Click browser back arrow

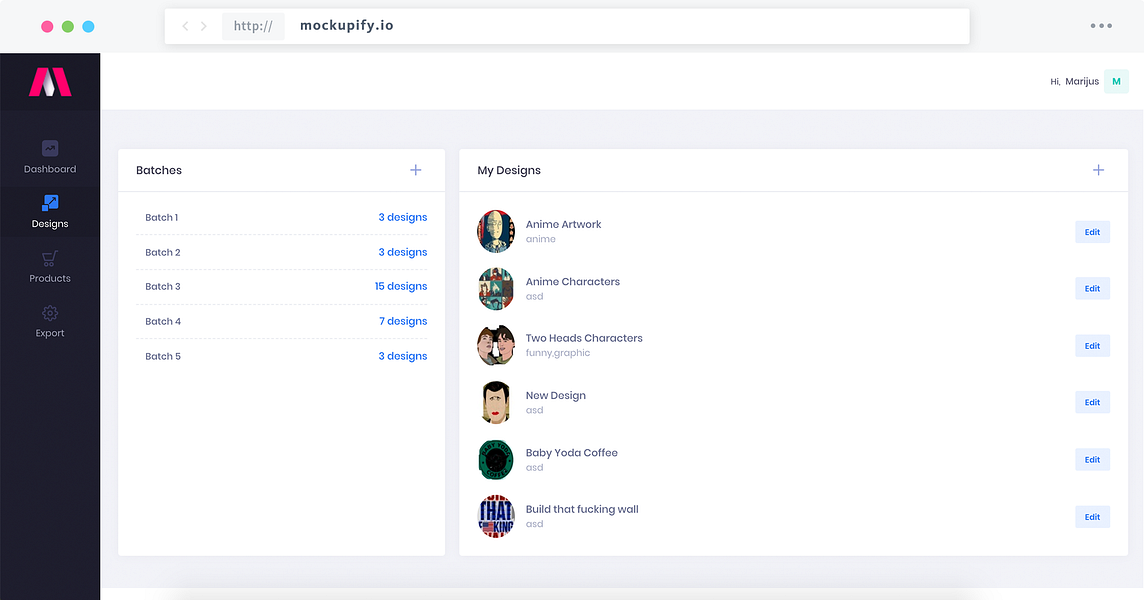pos(185,26)
